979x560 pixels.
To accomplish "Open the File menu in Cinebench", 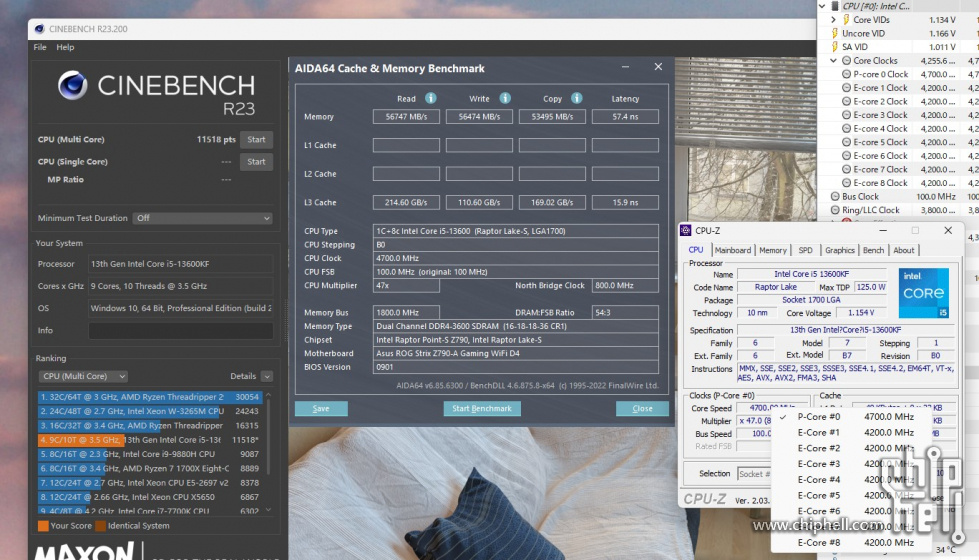I will (40, 47).
